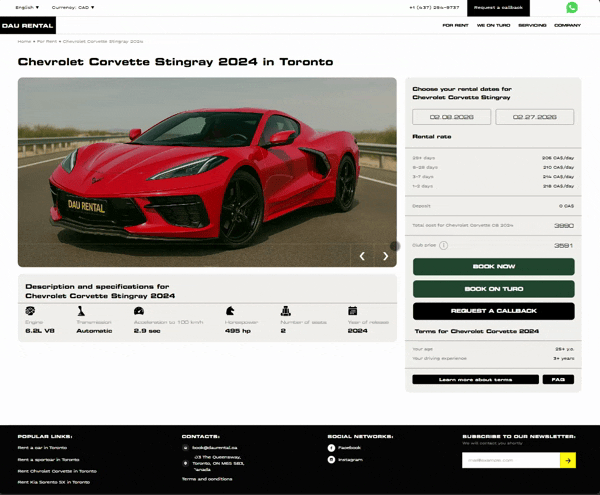The image size is (600, 495).
Task: Click the Facebook icon in footer
Action: tap(331, 448)
